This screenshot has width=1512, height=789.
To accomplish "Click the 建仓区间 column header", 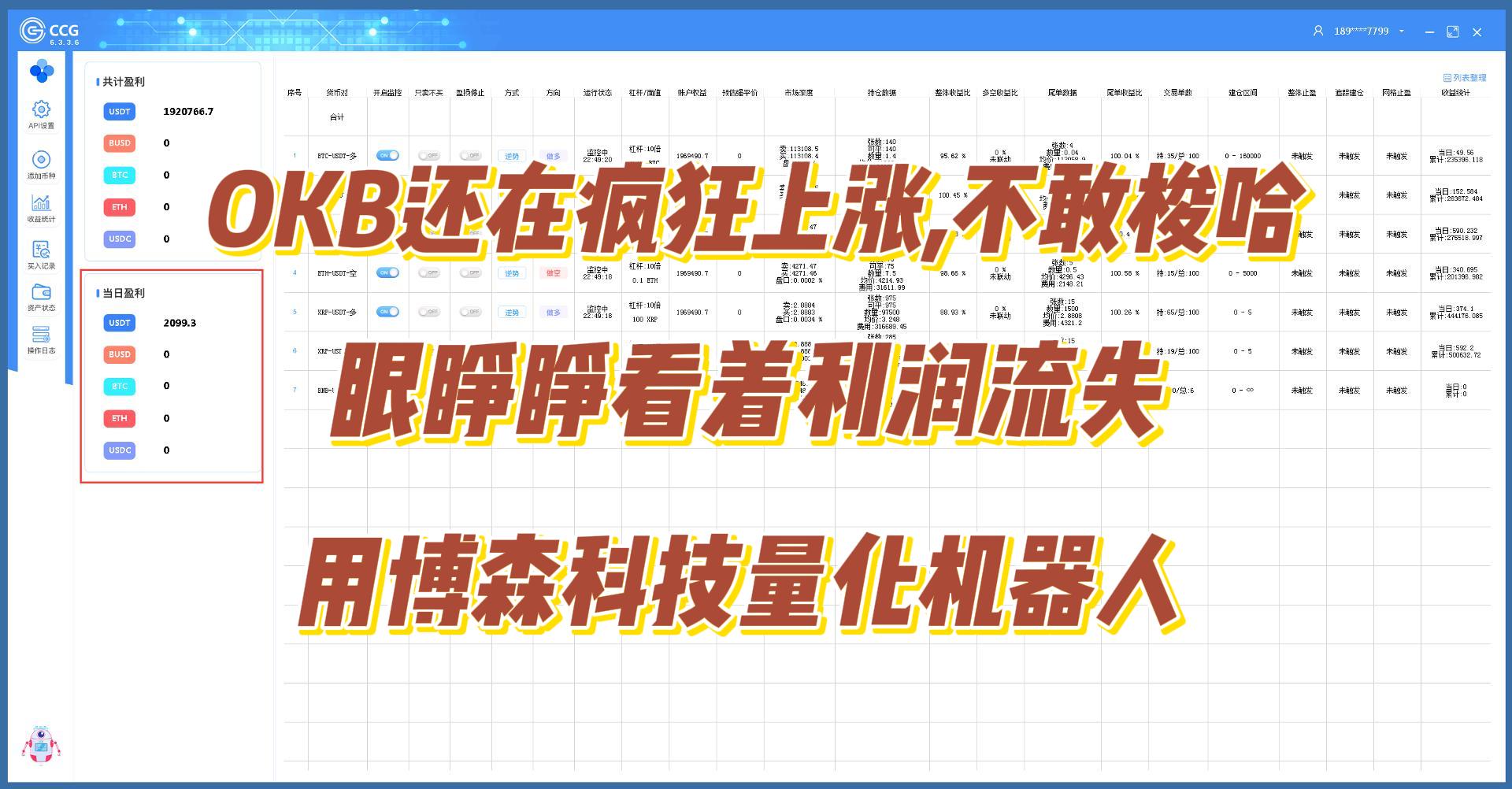I will click(1243, 93).
